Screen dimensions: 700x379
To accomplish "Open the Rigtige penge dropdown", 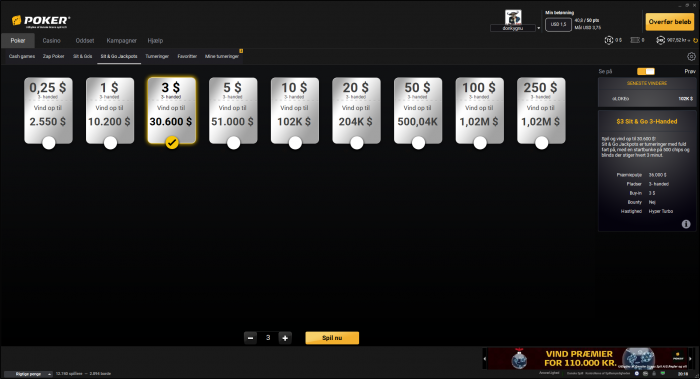I will click(x=28, y=374).
